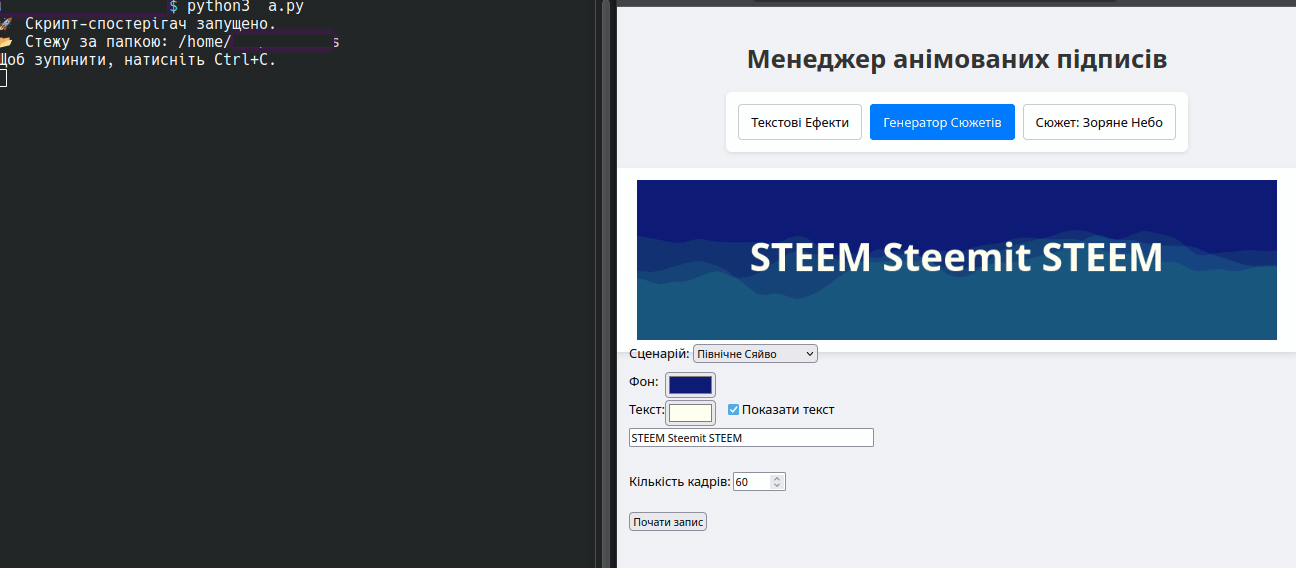The height and width of the screenshot is (568, 1296).
Task: Expand the Сценарій dropdown Північне Сяйво
Action: [755, 354]
